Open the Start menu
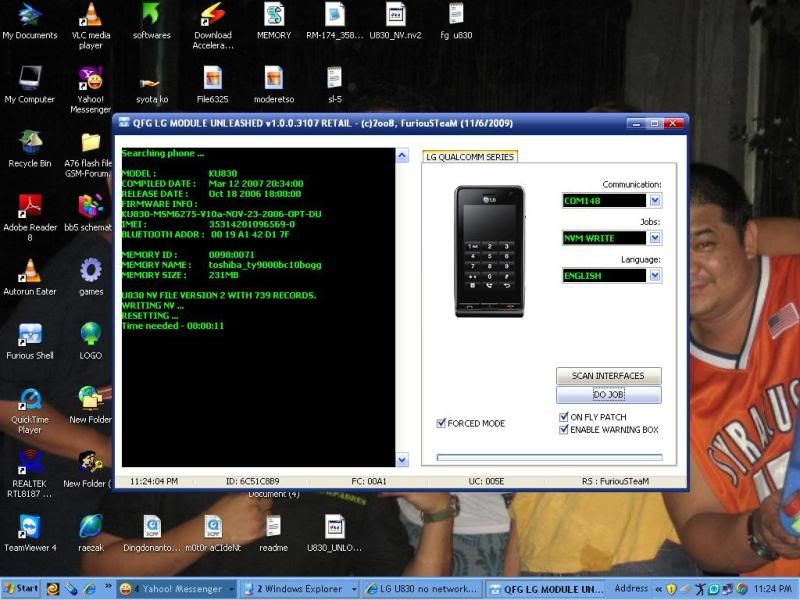The image size is (800, 600). pyautogui.click(x=21, y=589)
